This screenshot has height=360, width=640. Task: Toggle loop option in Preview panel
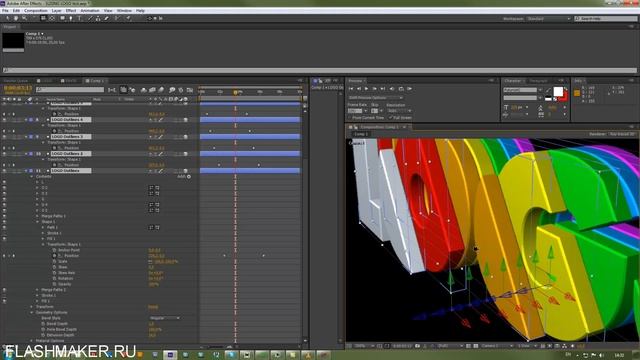[401, 89]
